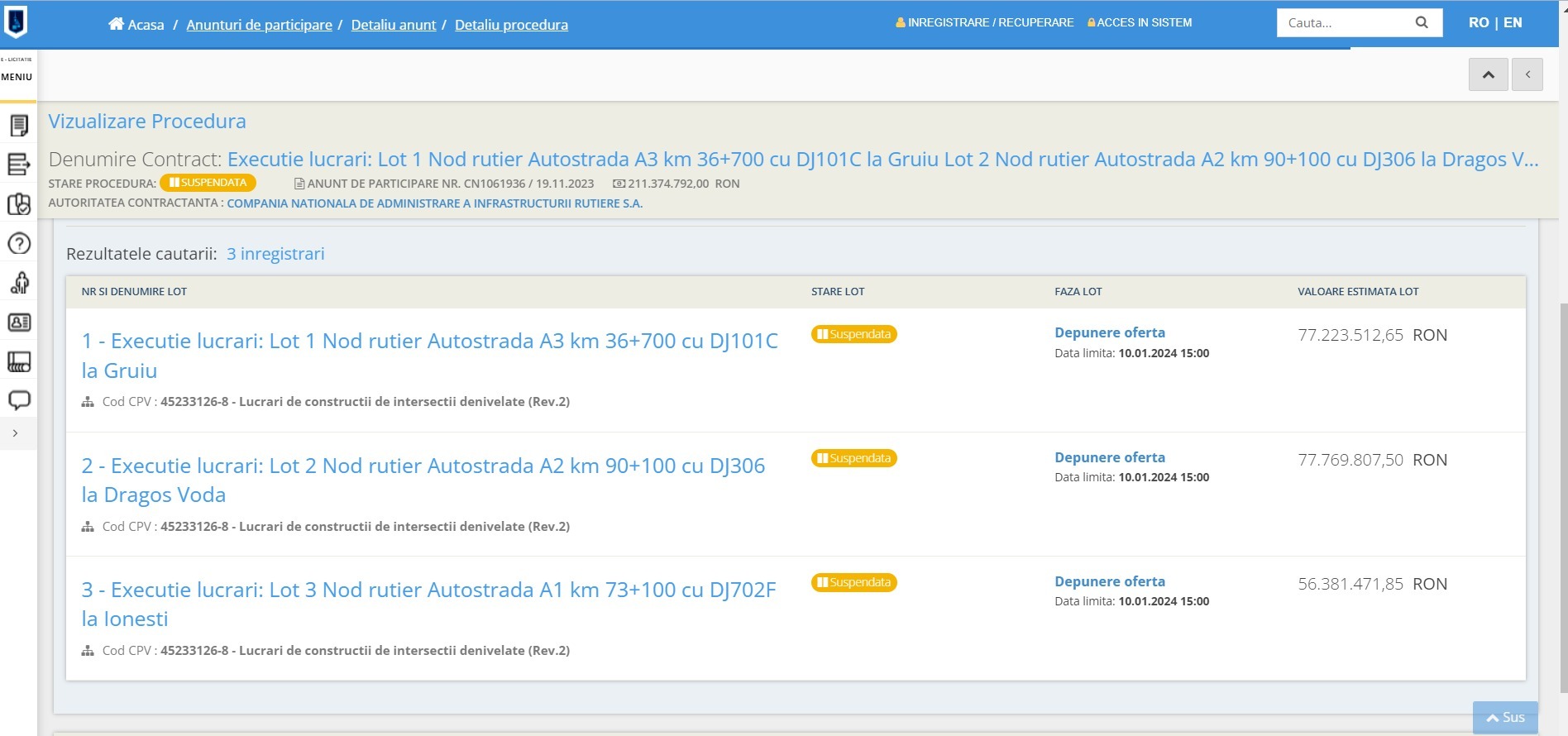Open the help question mark sidebar icon
Screen dimensions: 1568x736
(19, 244)
